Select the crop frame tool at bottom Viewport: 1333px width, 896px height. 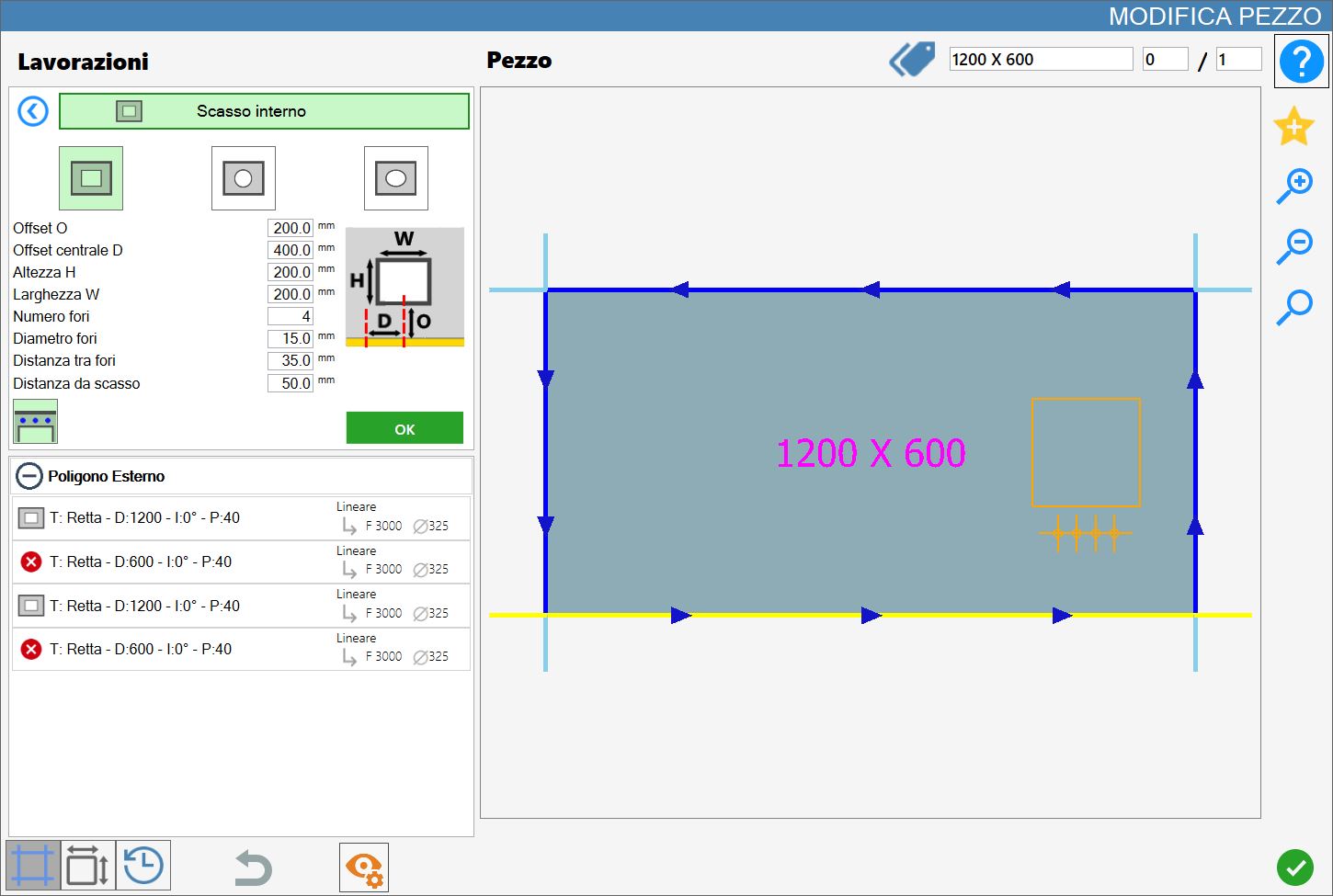point(33,866)
